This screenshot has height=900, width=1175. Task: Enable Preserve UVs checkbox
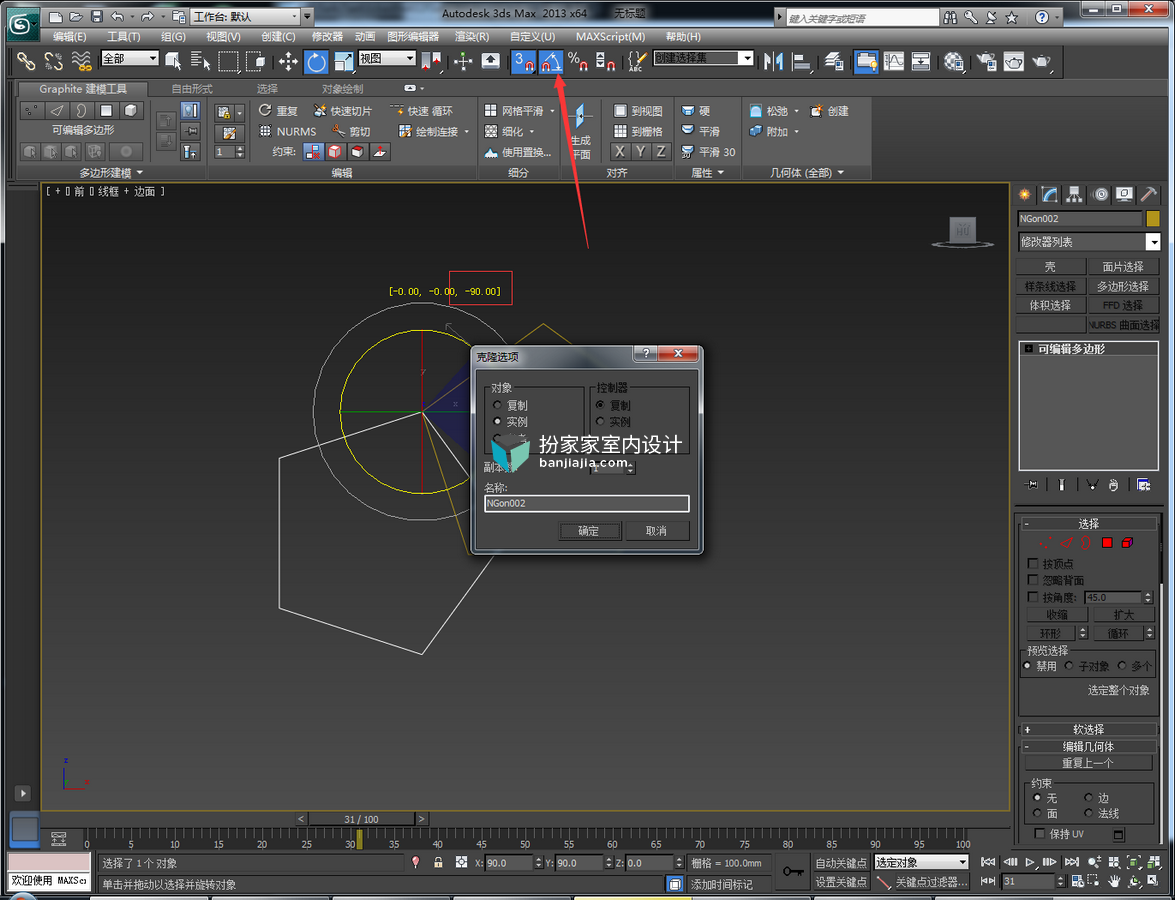pyautogui.click(x=1039, y=833)
